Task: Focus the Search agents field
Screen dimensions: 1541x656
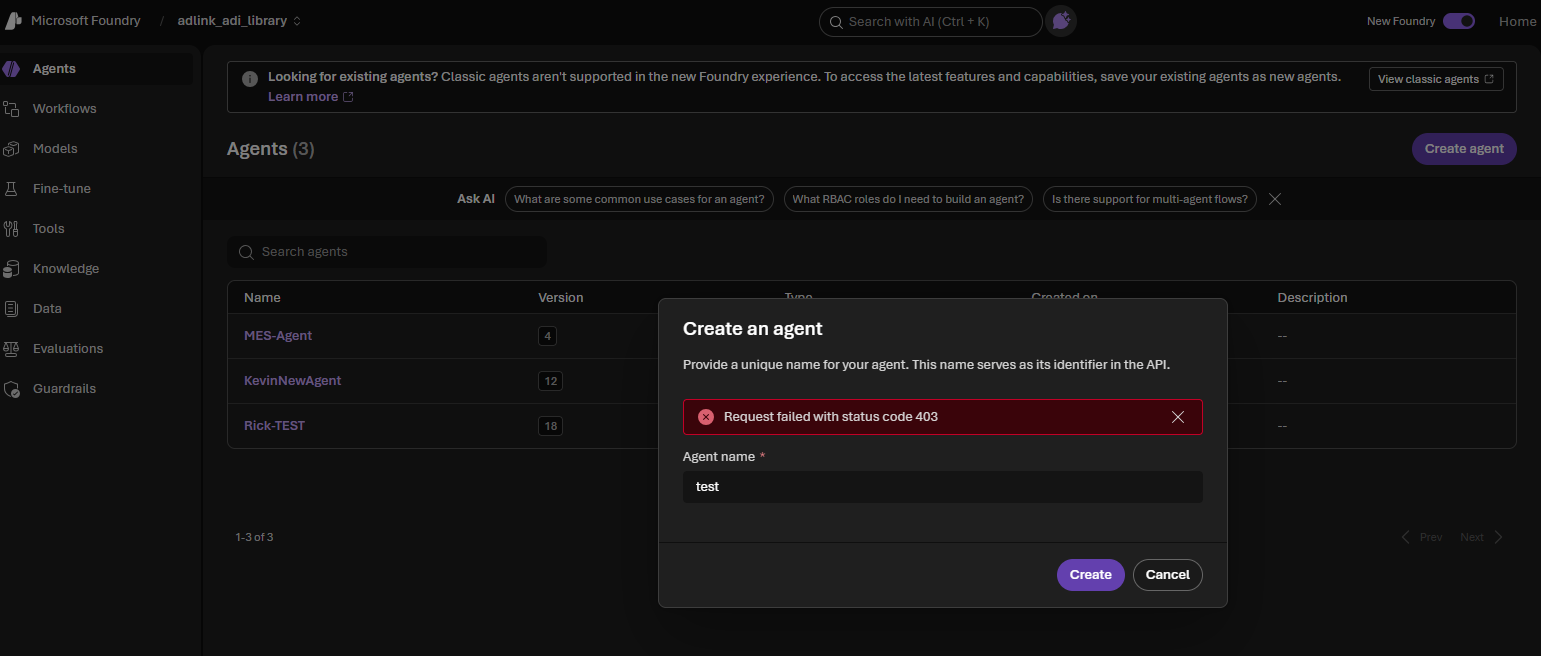Action: tap(387, 252)
